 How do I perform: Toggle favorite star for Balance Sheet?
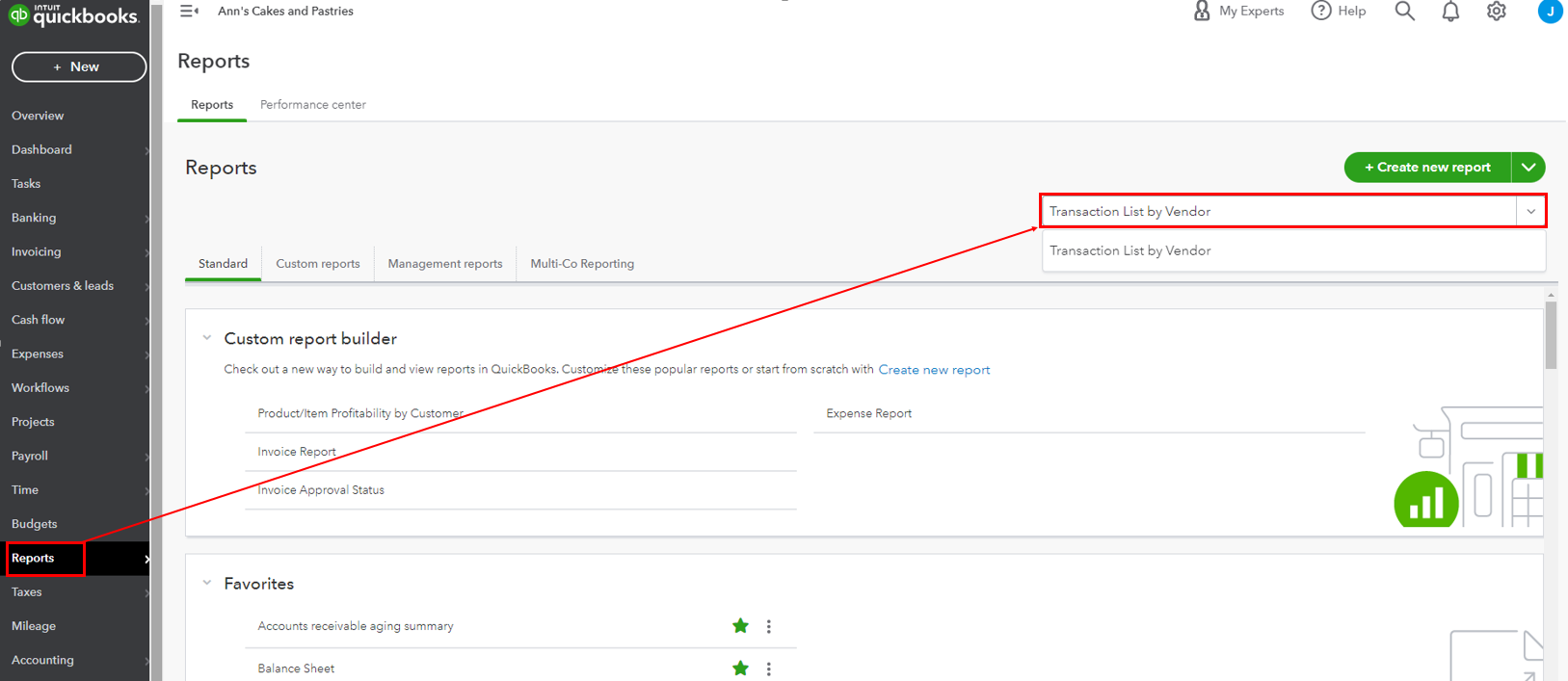[740, 668]
